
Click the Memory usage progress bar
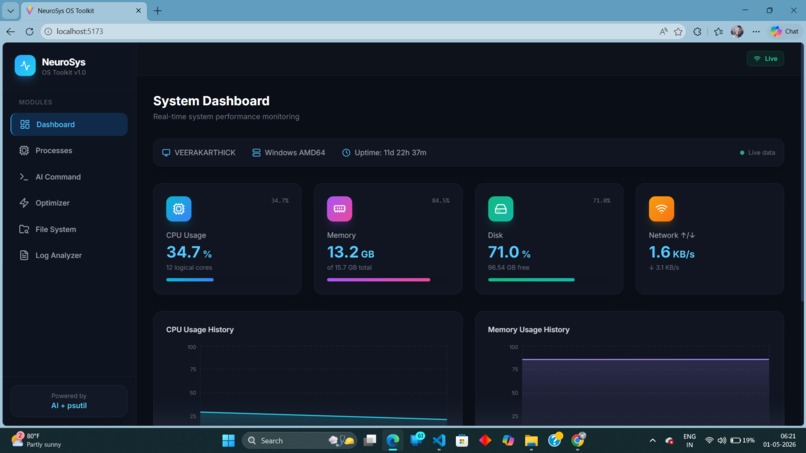(x=388, y=280)
